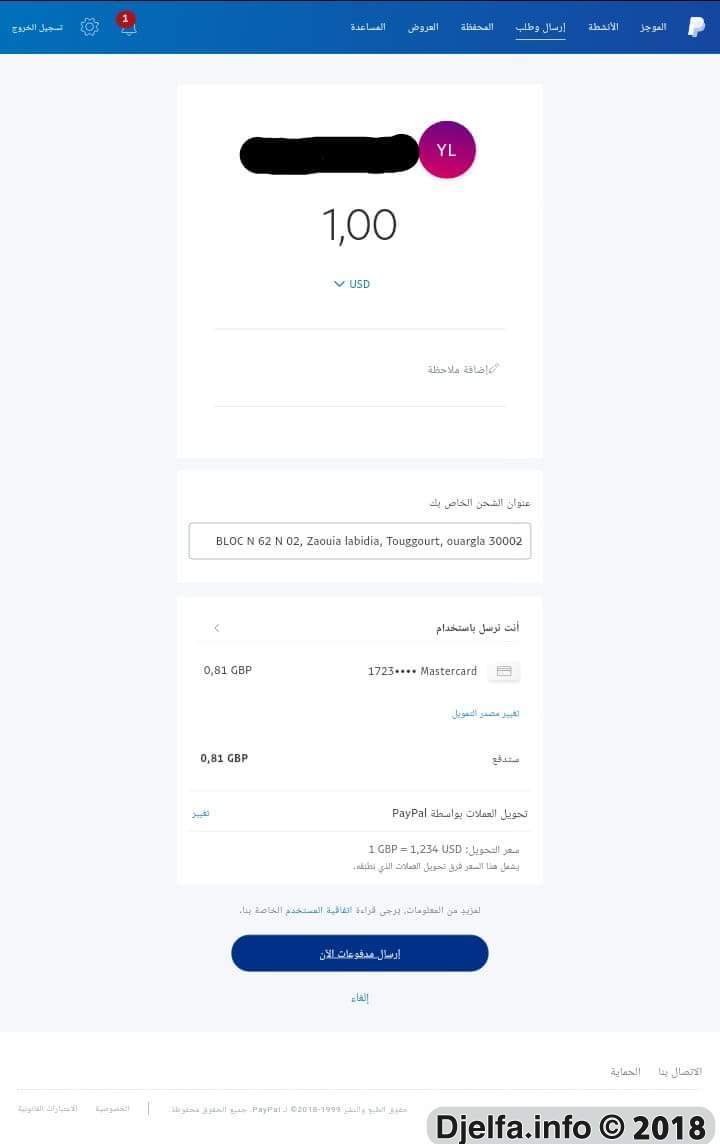
Task: Open the shipping address selector box
Action: click(360, 541)
